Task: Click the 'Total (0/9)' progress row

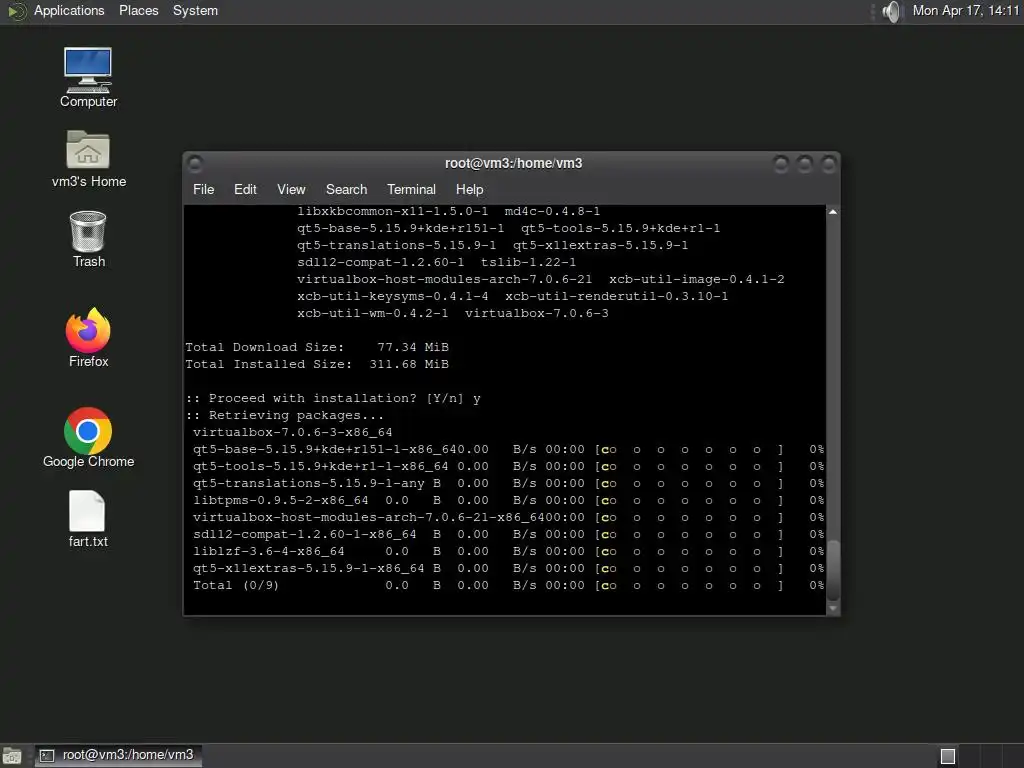Action: 508,585
